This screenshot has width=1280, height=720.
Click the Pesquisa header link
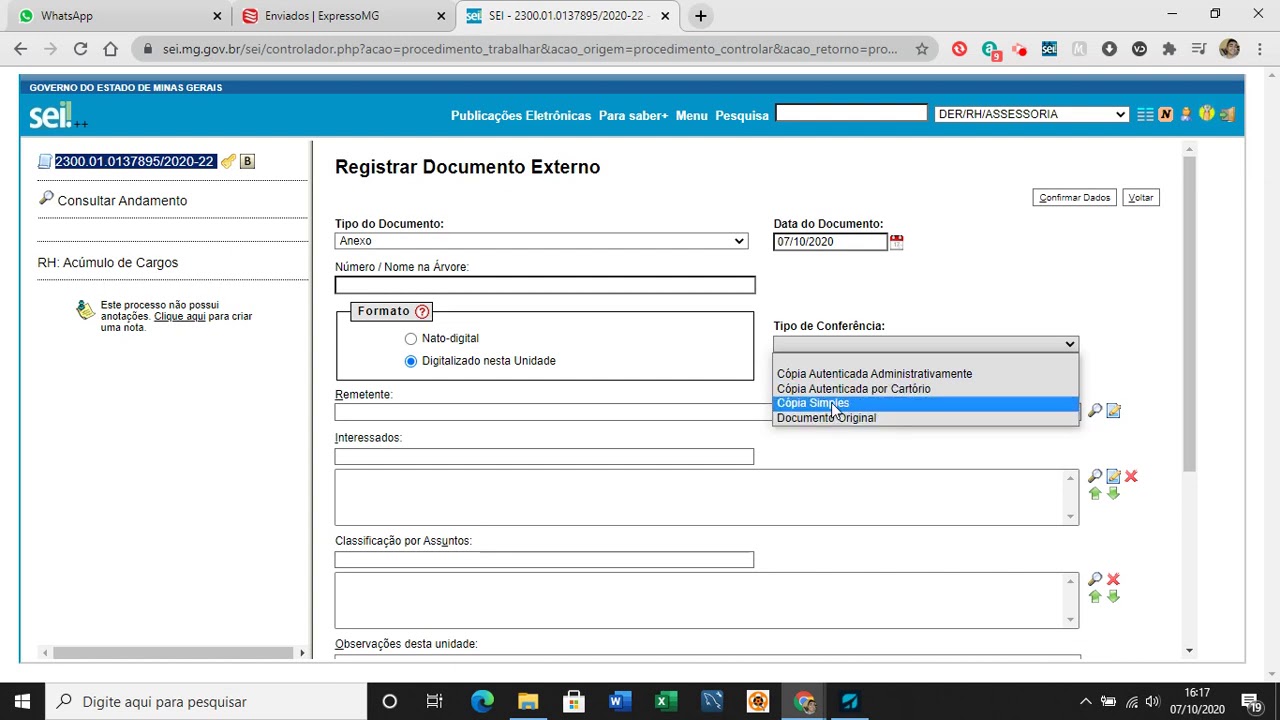click(742, 116)
